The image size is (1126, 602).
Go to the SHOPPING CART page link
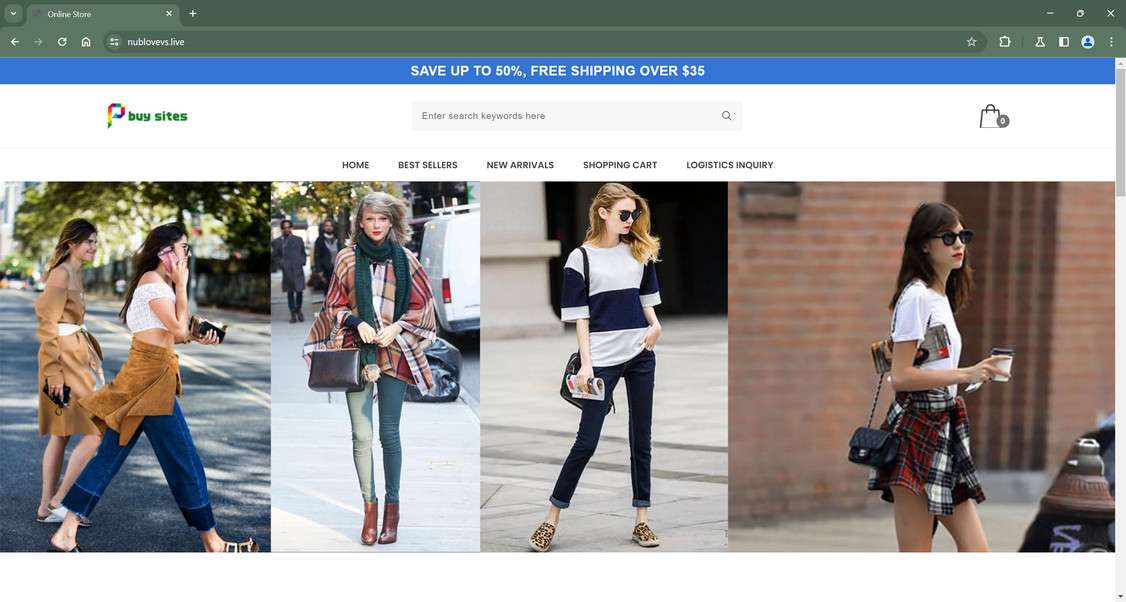coord(620,165)
